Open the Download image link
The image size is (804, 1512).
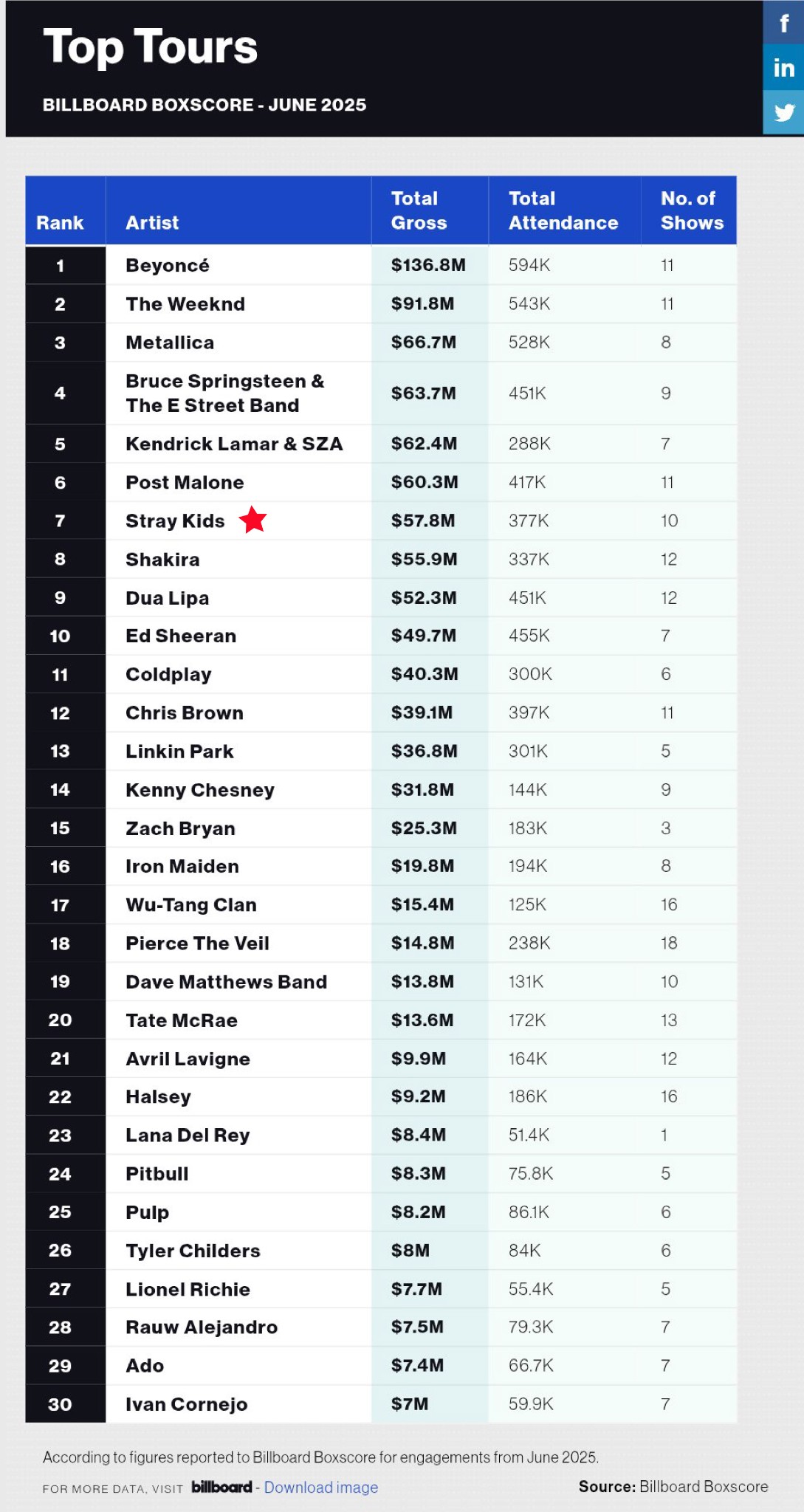click(x=321, y=1488)
